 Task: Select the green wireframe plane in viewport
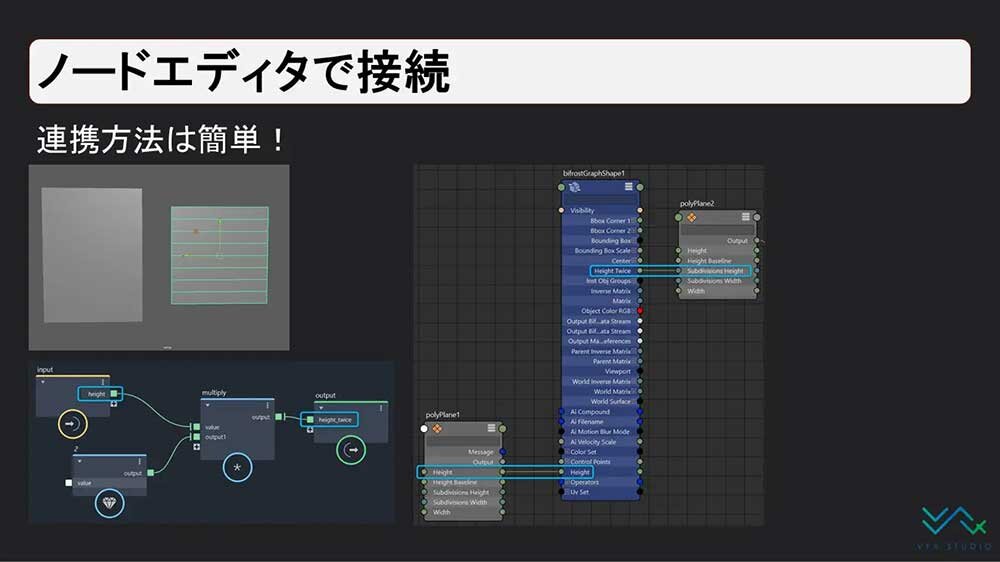pos(219,255)
